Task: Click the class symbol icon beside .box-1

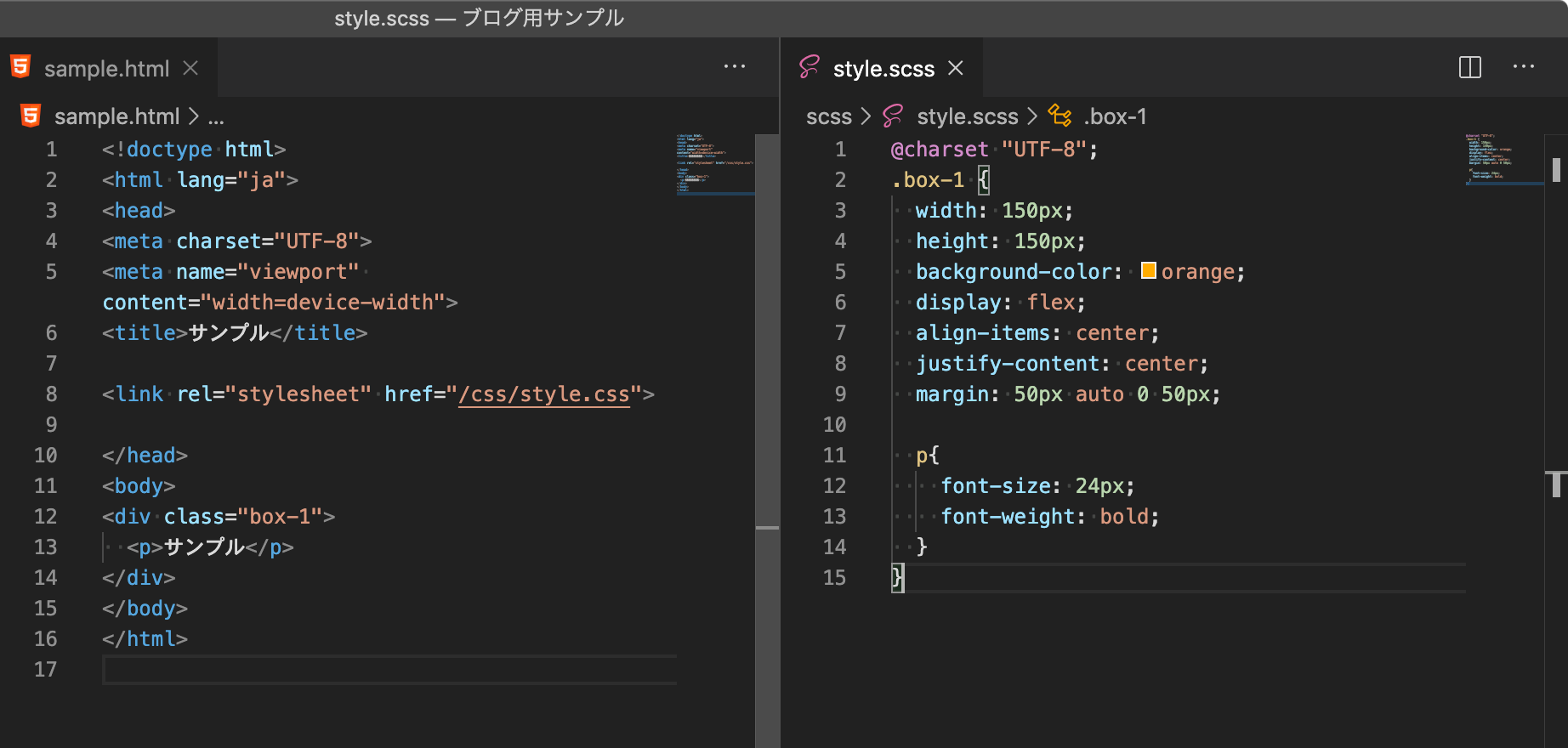Action: pyautogui.click(x=1060, y=116)
